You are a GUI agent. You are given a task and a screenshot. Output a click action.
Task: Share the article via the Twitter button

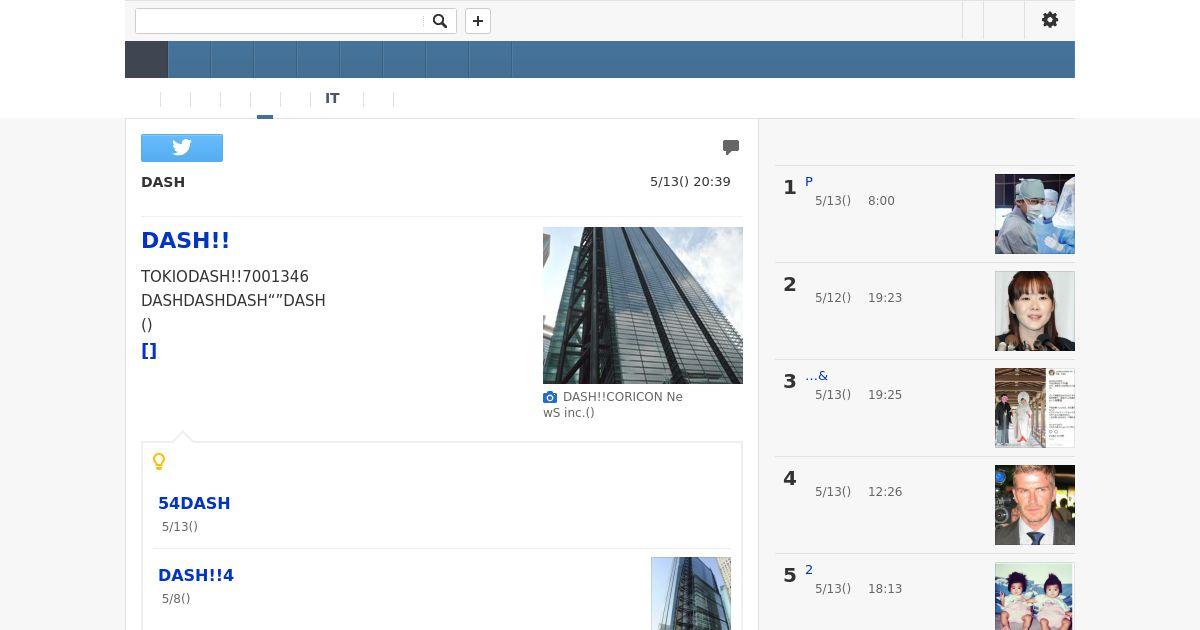[182, 148]
